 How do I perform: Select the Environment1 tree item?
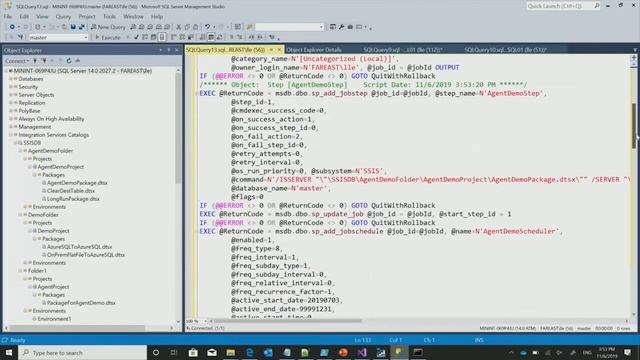[x=54, y=319]
